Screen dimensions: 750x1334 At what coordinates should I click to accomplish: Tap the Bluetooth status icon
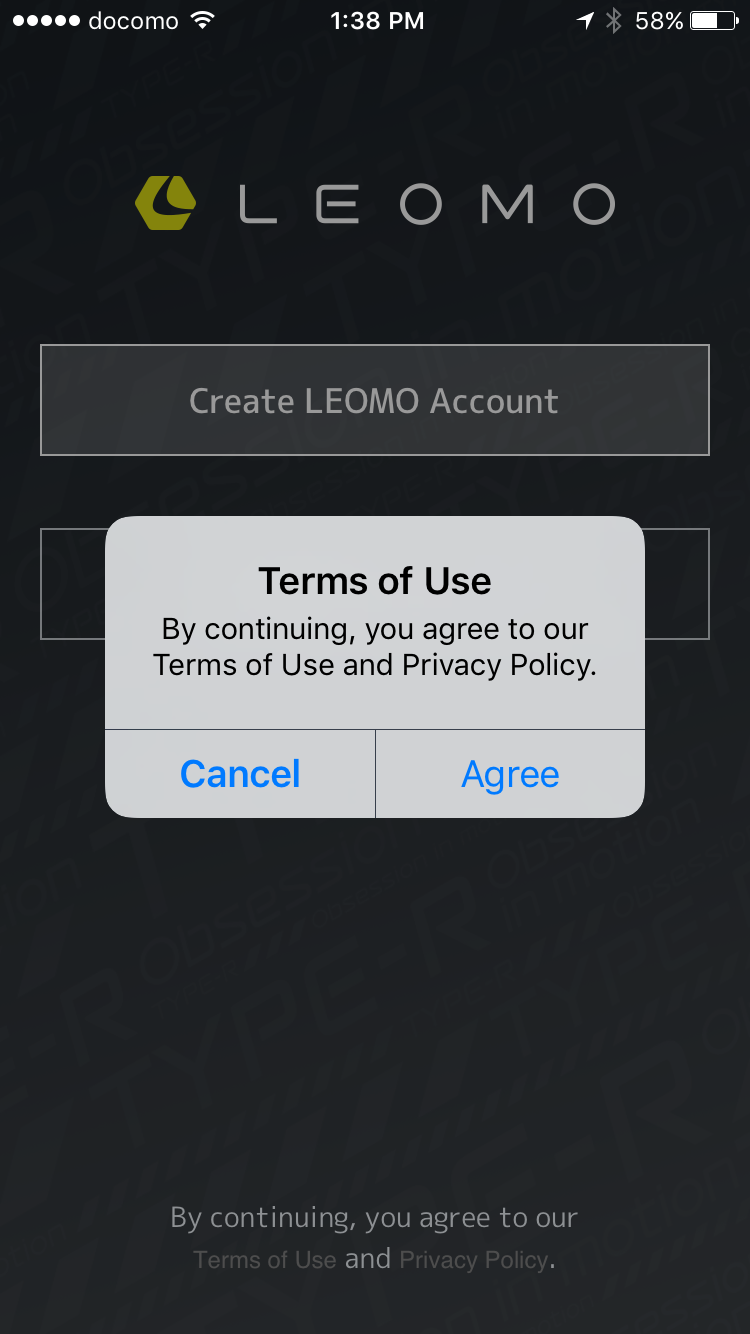coord(614,20)
